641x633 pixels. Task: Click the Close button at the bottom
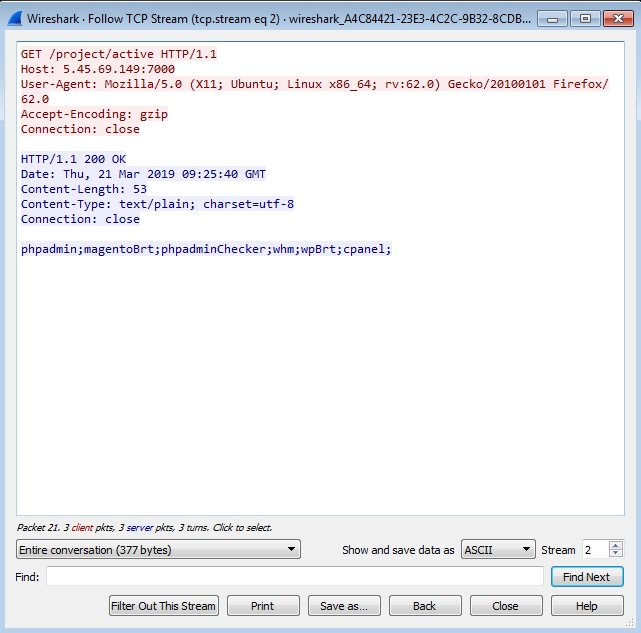(x=506, y=606)
